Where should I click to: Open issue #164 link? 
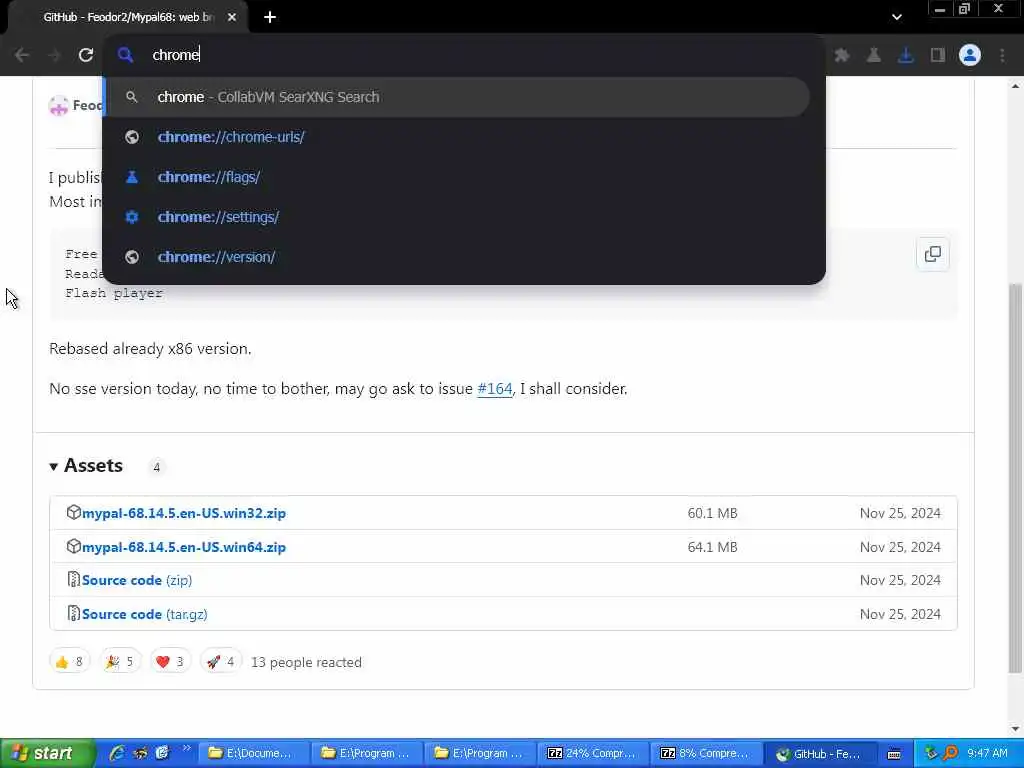coord(494,389)
